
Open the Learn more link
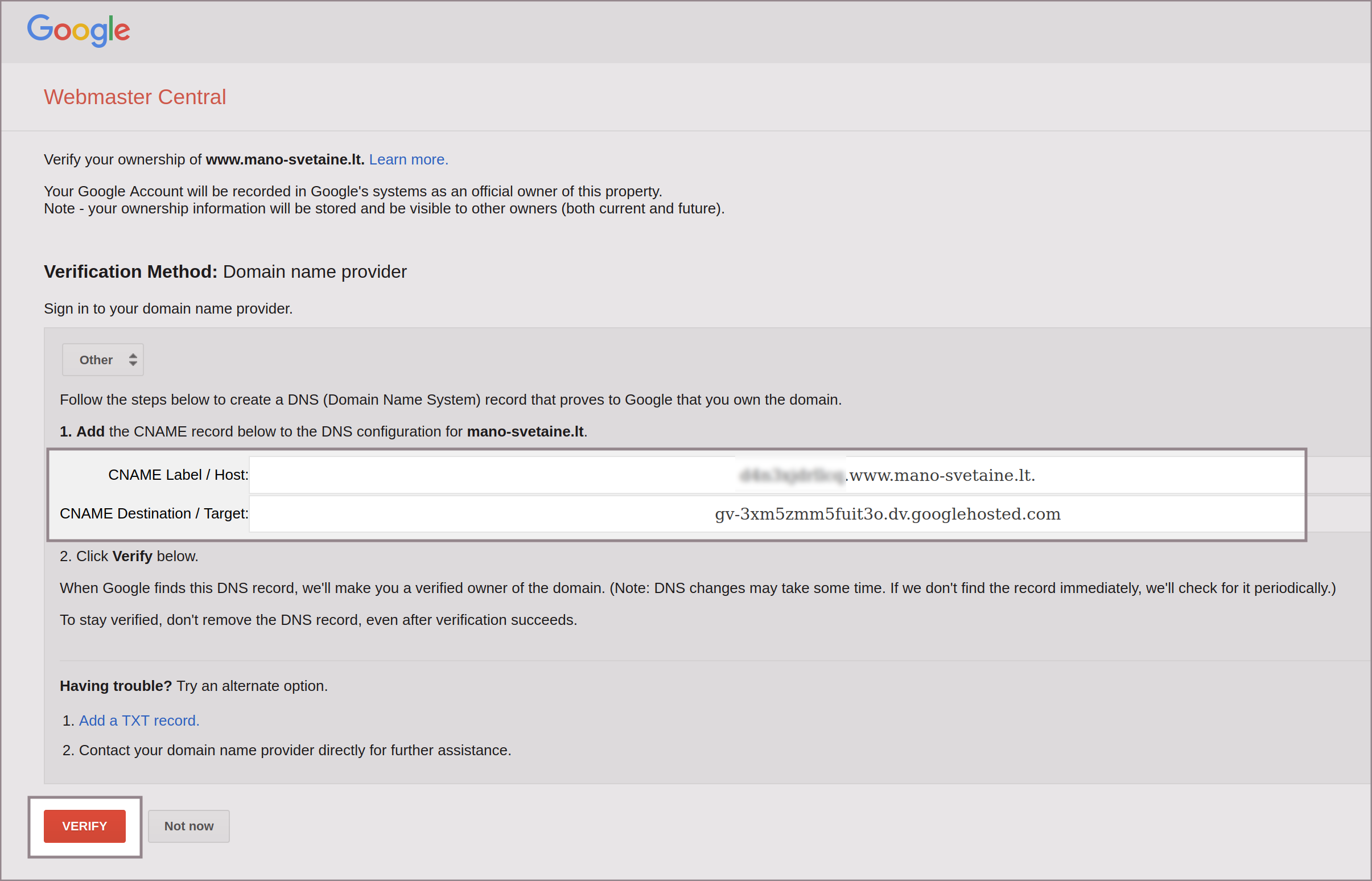tap(409, 159)
